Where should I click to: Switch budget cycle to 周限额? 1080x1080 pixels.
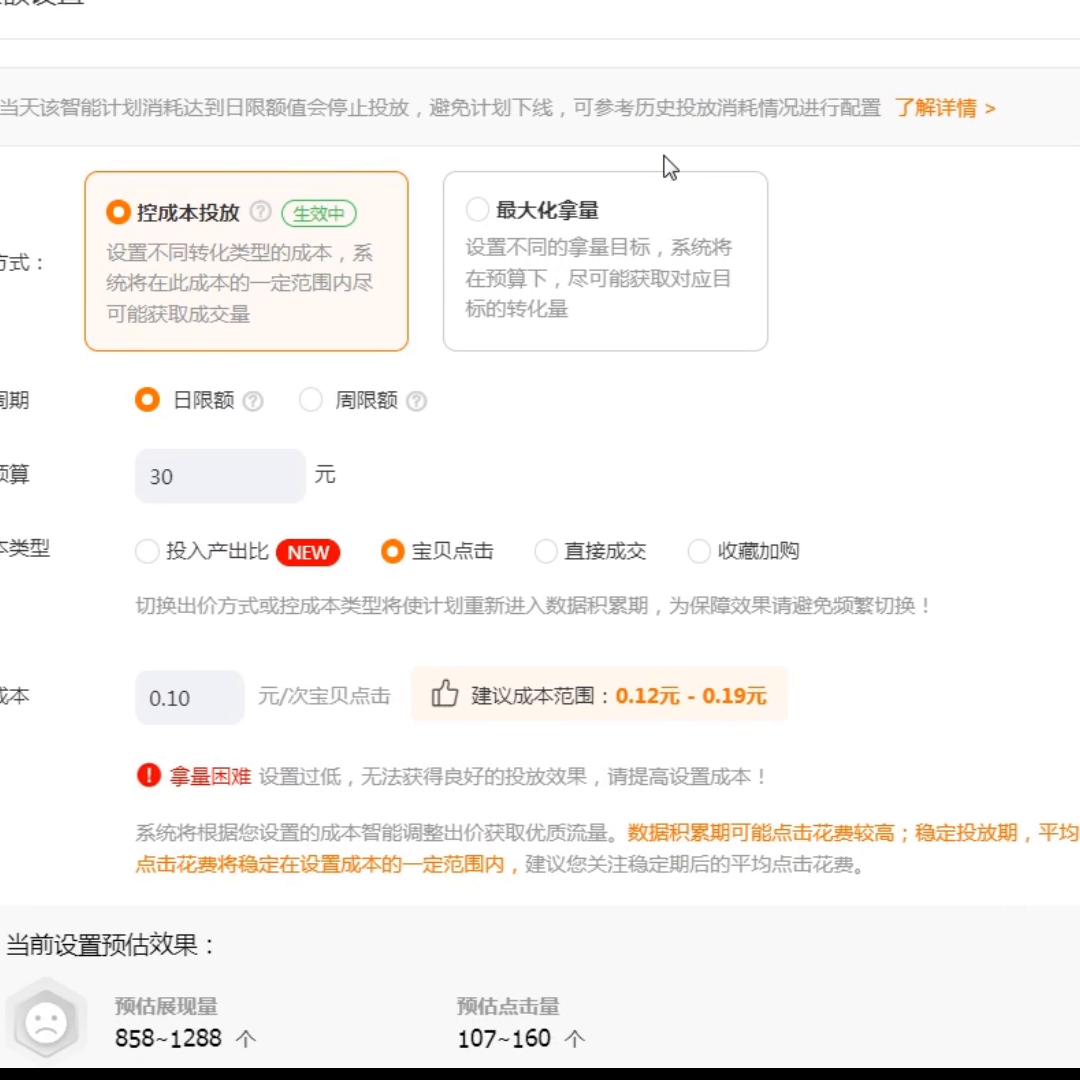pyautogui.click(x=311, y=400)
